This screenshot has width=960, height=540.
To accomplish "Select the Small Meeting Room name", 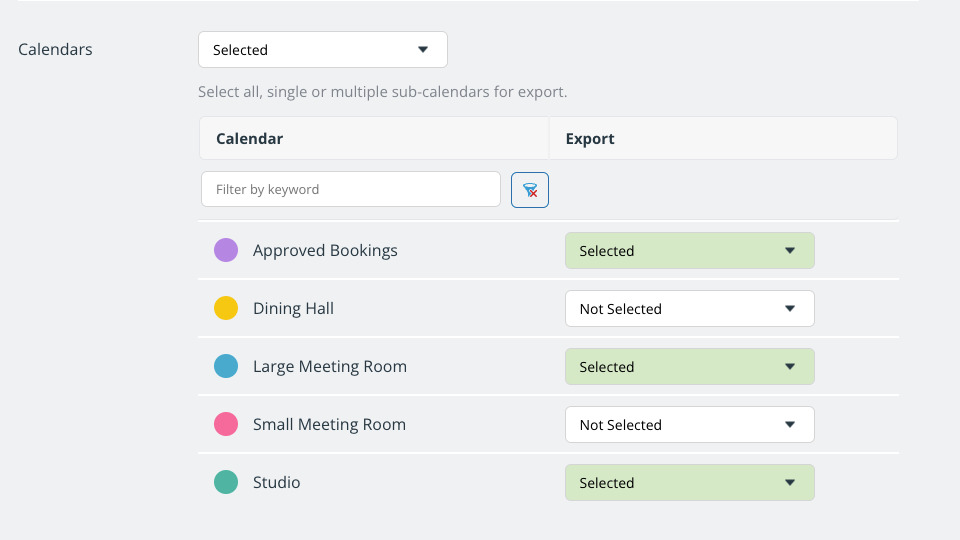I will coord(329,424).
